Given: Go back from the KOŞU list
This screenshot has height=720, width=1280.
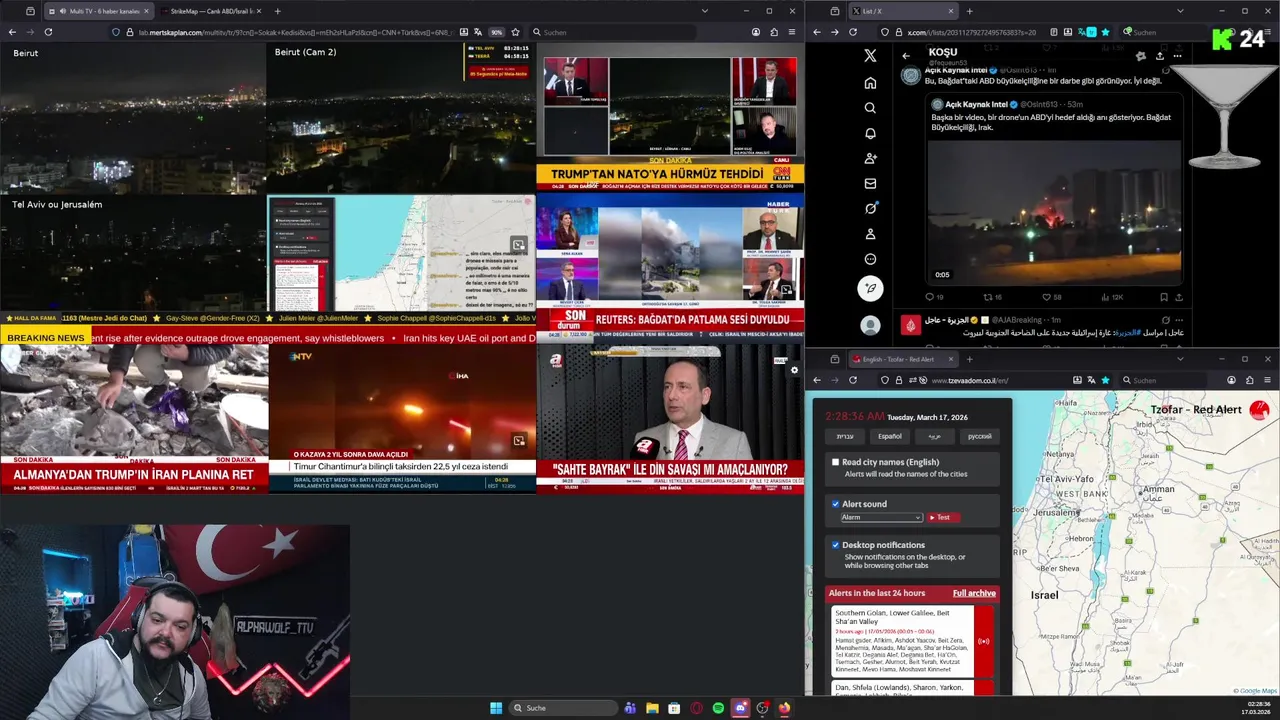Looking at the screenshot, I should 906,56.
